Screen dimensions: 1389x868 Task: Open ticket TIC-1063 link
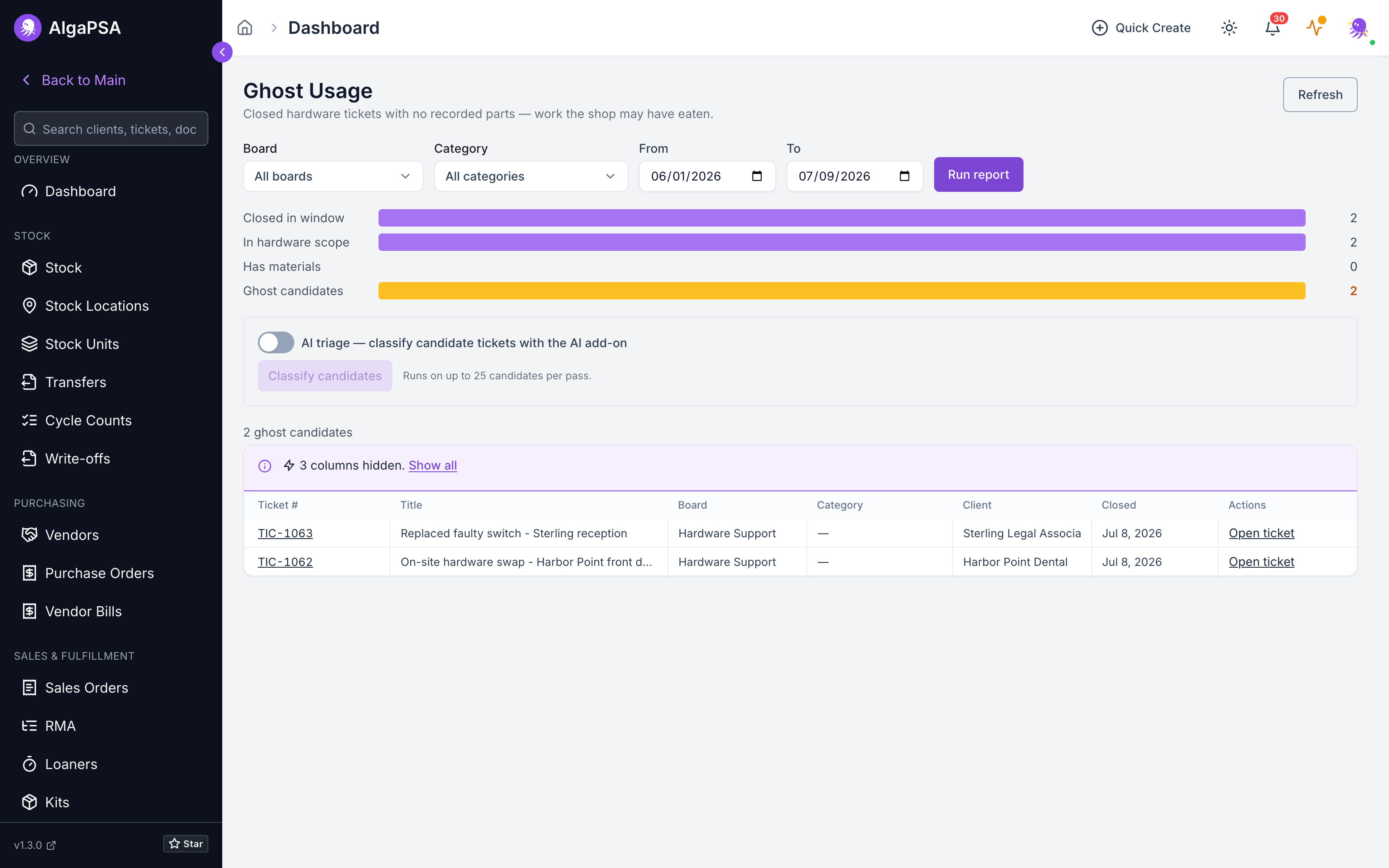pyautogui.click(x=285, y=533)
